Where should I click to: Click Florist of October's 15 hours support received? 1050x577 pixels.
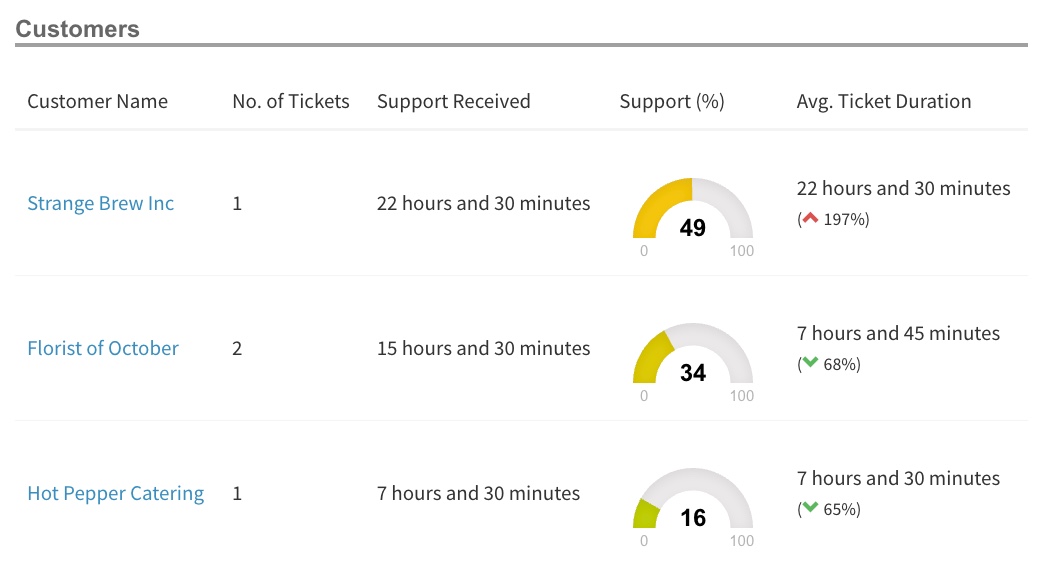point(484,349)
